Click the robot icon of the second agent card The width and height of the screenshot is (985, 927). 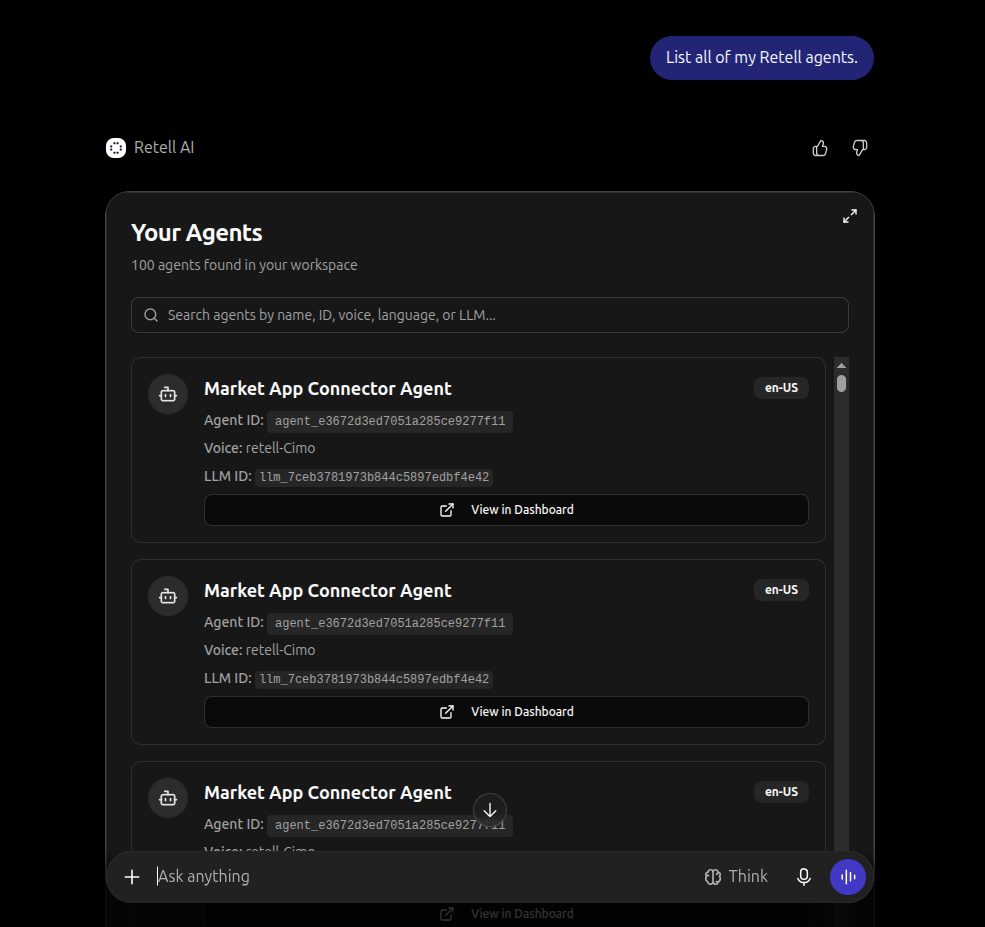click(168, 596)
